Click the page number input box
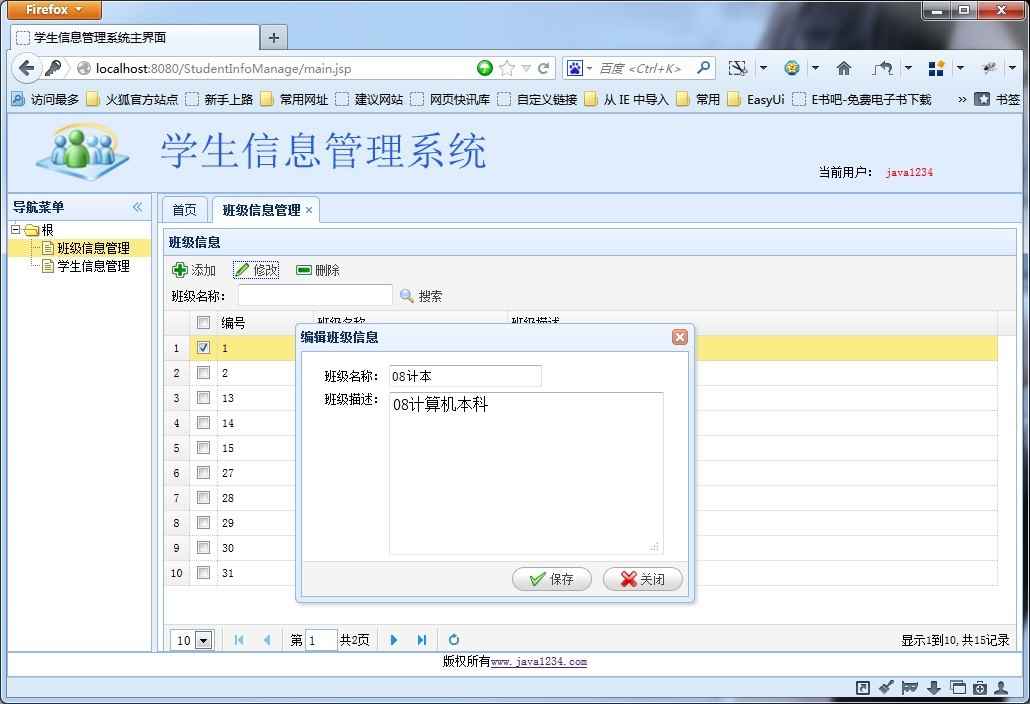The image size is (1030, 704). 321,640
